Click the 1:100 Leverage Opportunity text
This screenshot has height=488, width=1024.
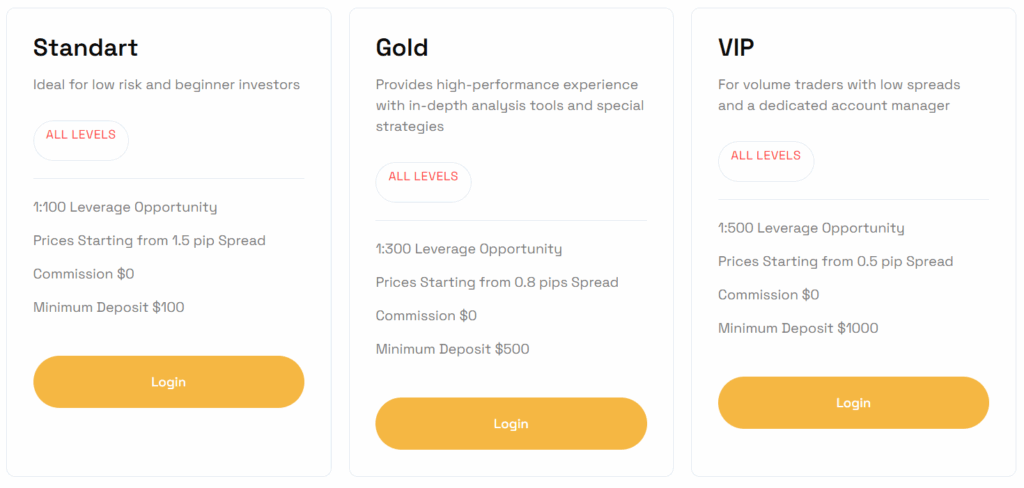pyautogui.click(x=125, y=208)
